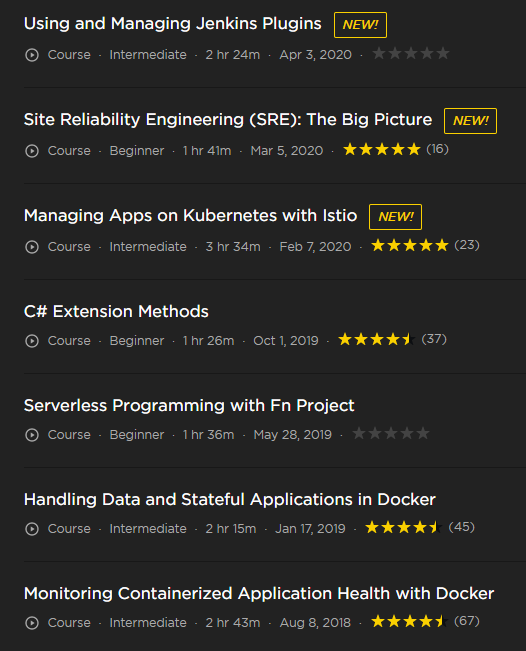
Task: Click the (45) ratings count
Action: coord(462,527)
